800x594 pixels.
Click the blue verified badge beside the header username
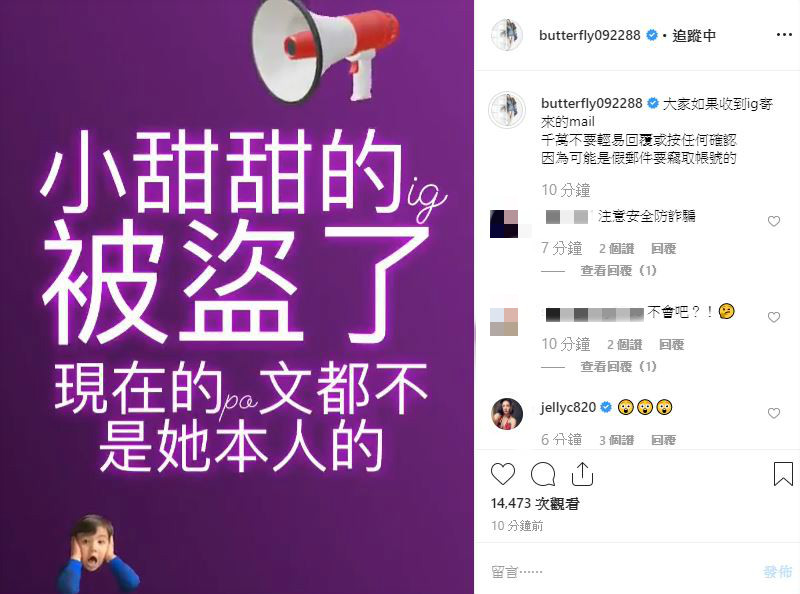point(652,35)
